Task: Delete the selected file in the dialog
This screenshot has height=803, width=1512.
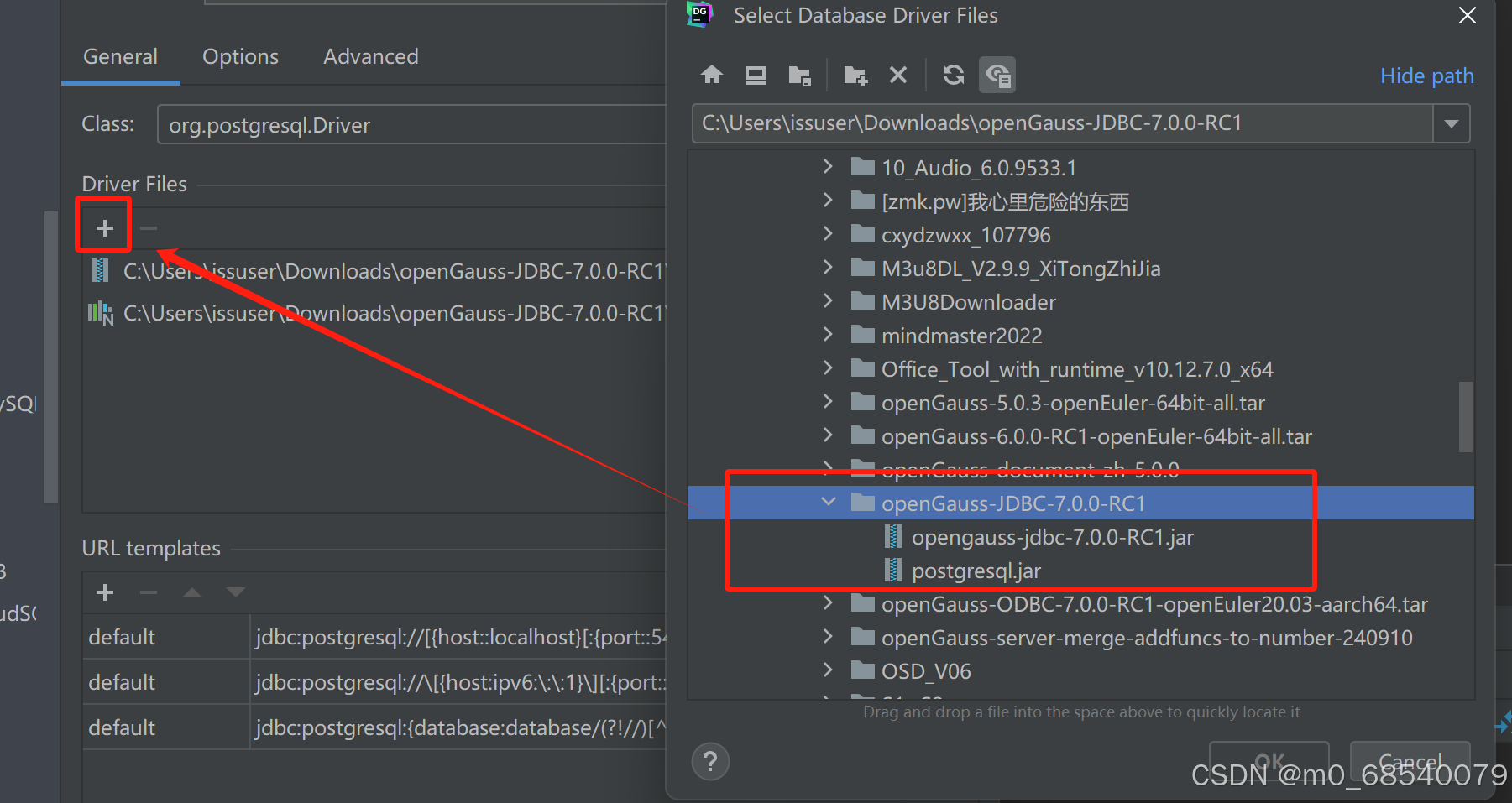Action: pos(897,75)
